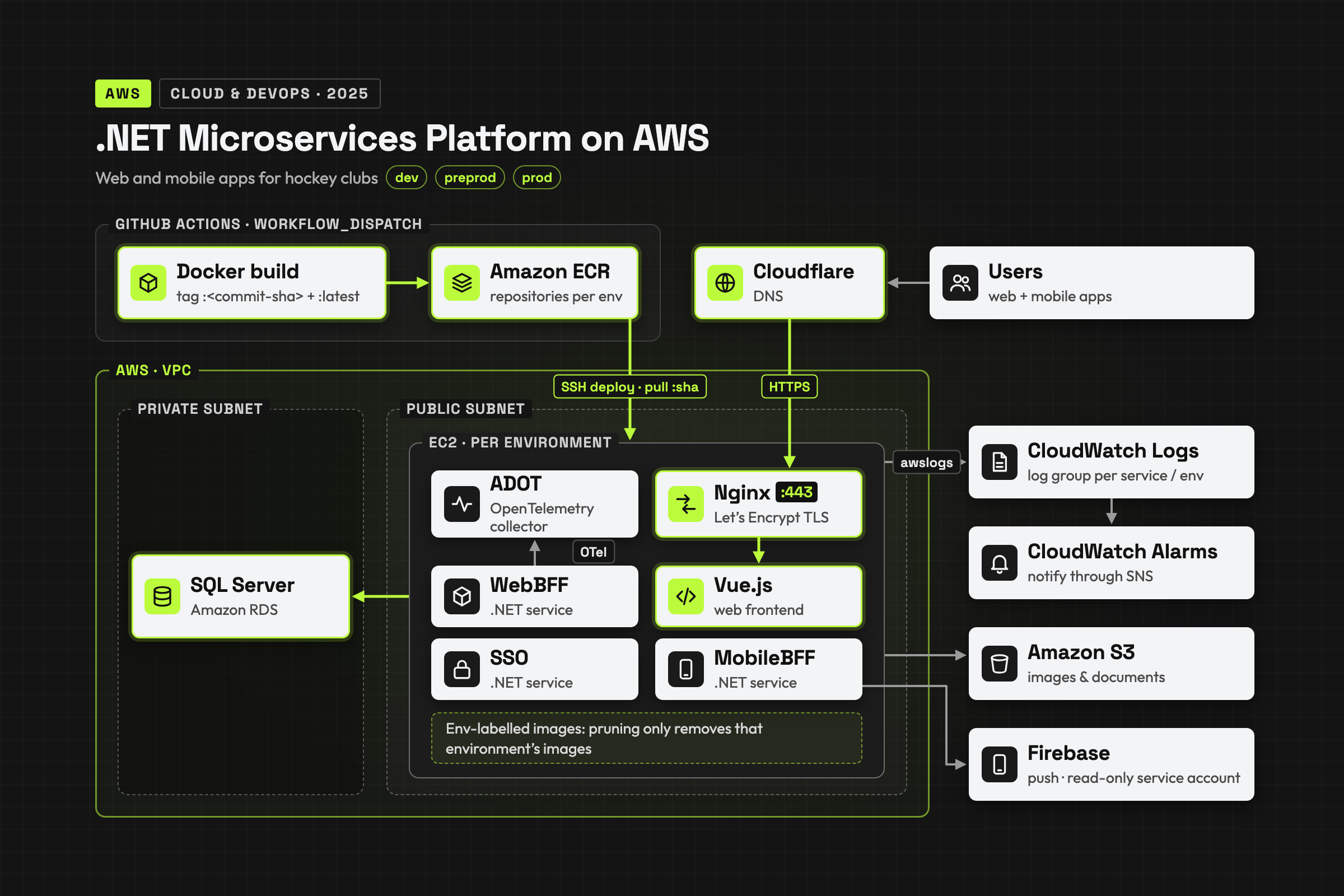The image size is (1344, 896).
Task: Click the AWS · VPC heading
Action: [153, 370]
